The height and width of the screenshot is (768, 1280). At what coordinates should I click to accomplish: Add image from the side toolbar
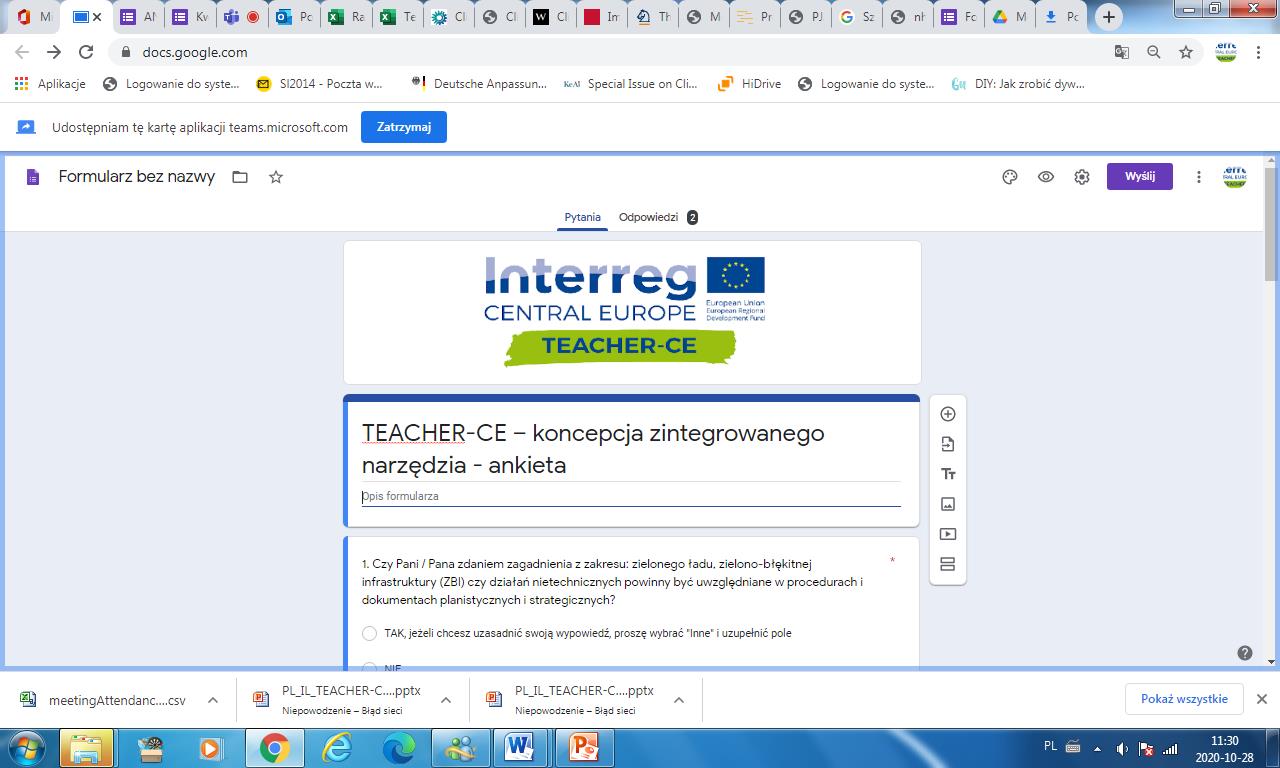[x=948, y=504]
